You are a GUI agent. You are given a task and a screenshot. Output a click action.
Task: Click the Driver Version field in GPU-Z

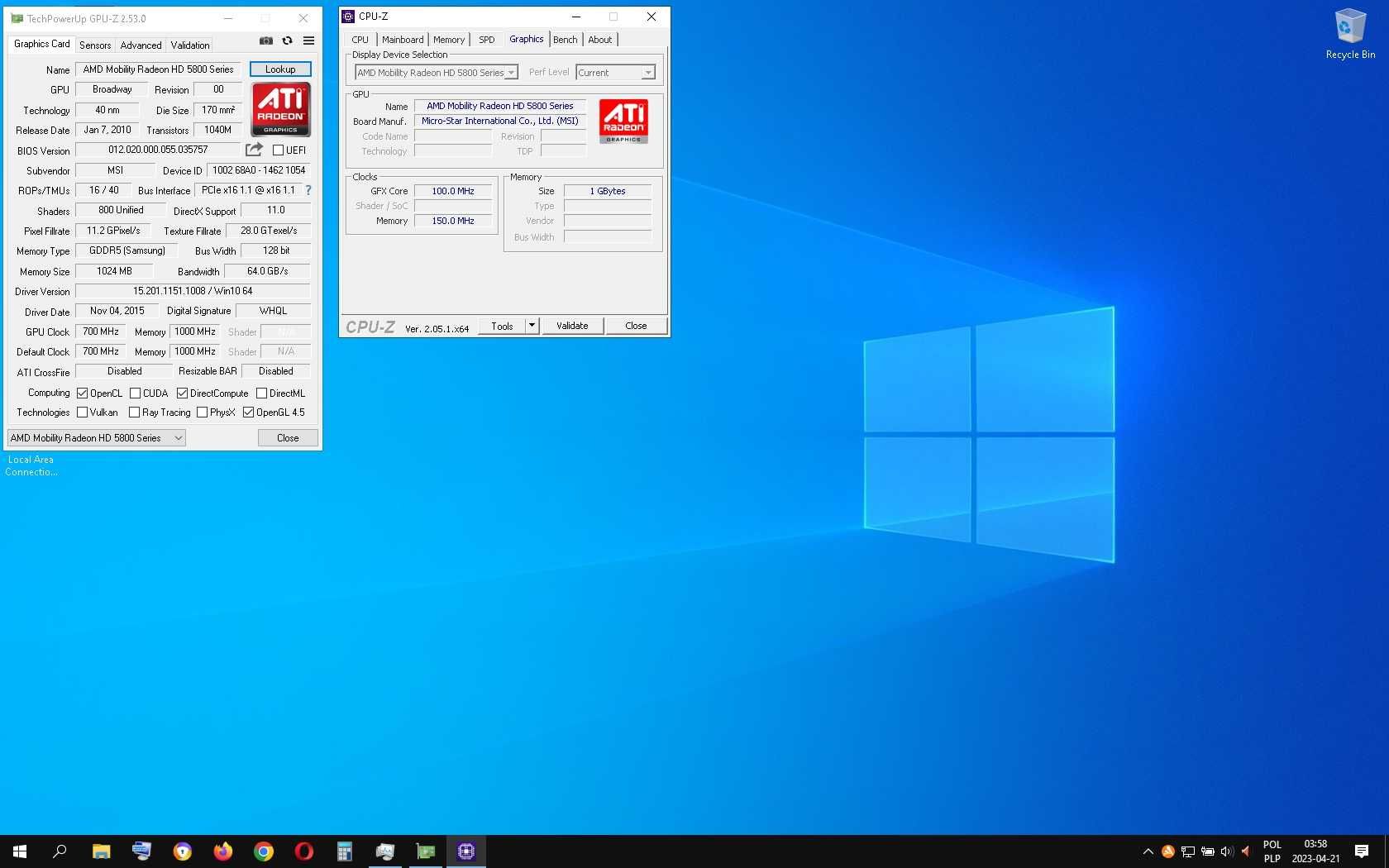(193, 291)
